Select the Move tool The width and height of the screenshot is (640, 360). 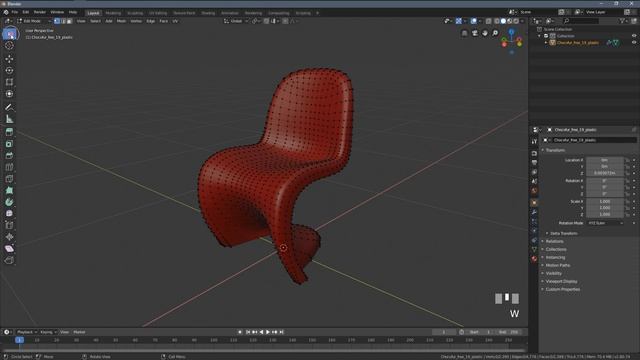[9, 59]
